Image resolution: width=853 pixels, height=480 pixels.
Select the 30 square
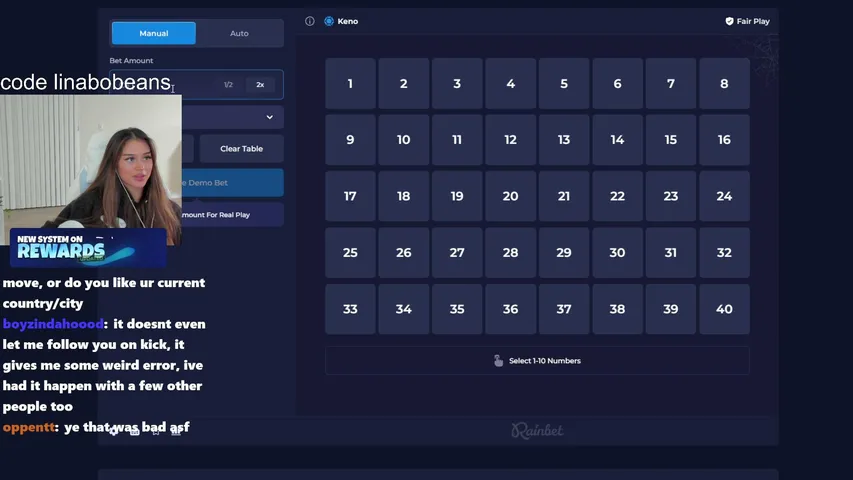[617, 253]
